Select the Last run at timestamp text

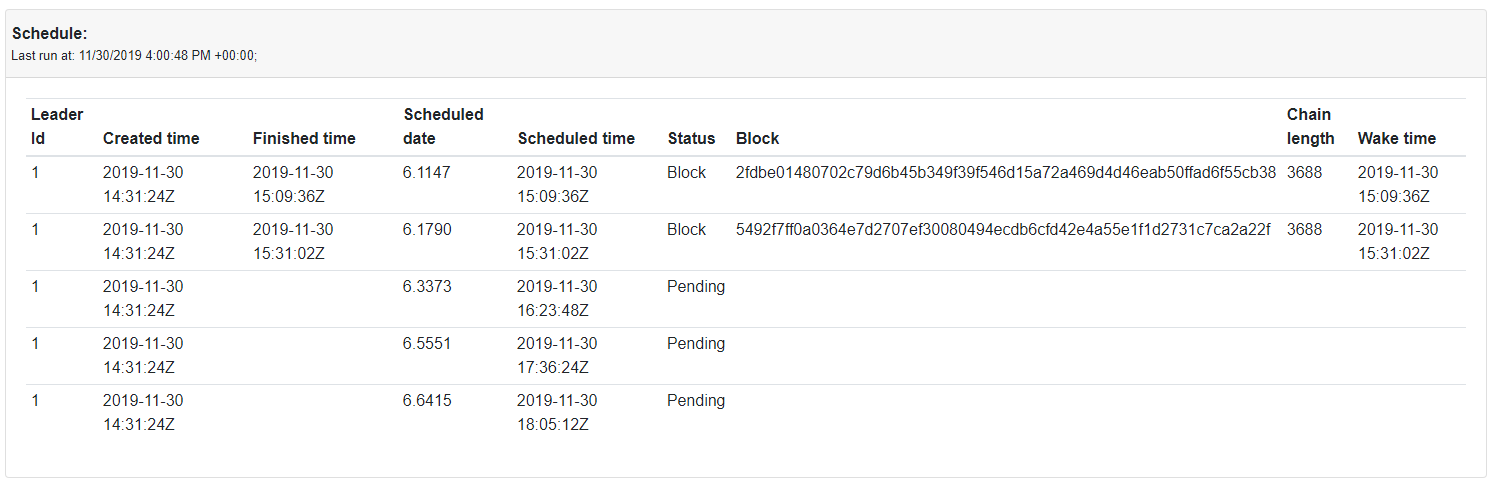134,56
